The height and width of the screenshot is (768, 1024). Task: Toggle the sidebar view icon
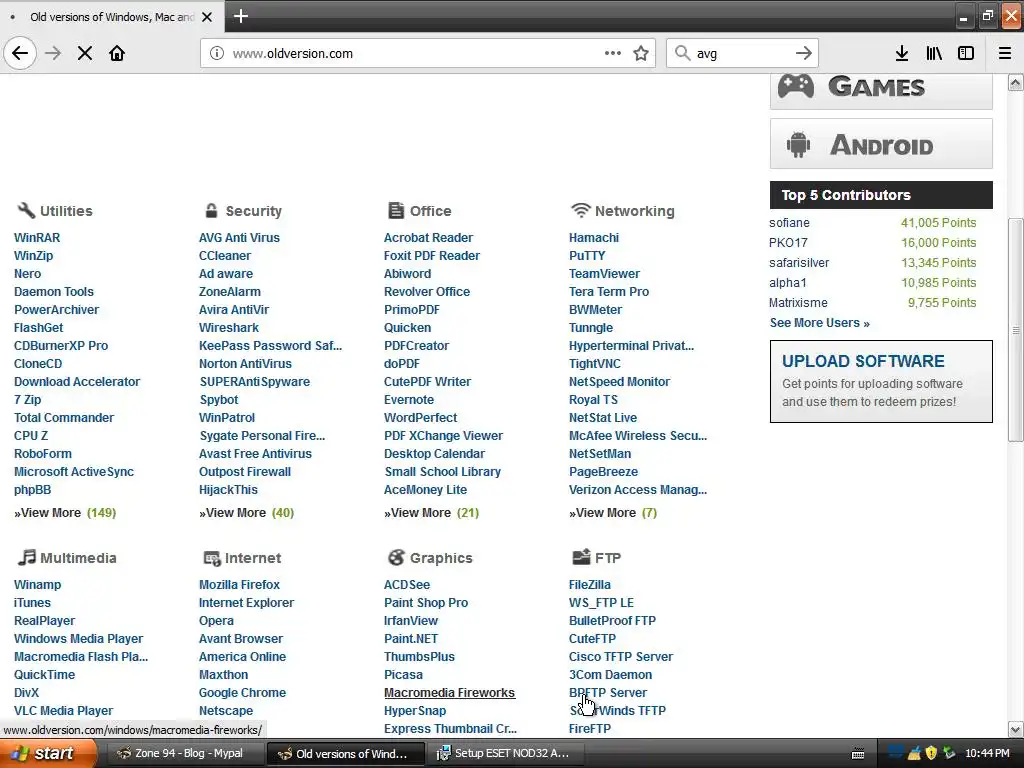(x=966, y=53)
